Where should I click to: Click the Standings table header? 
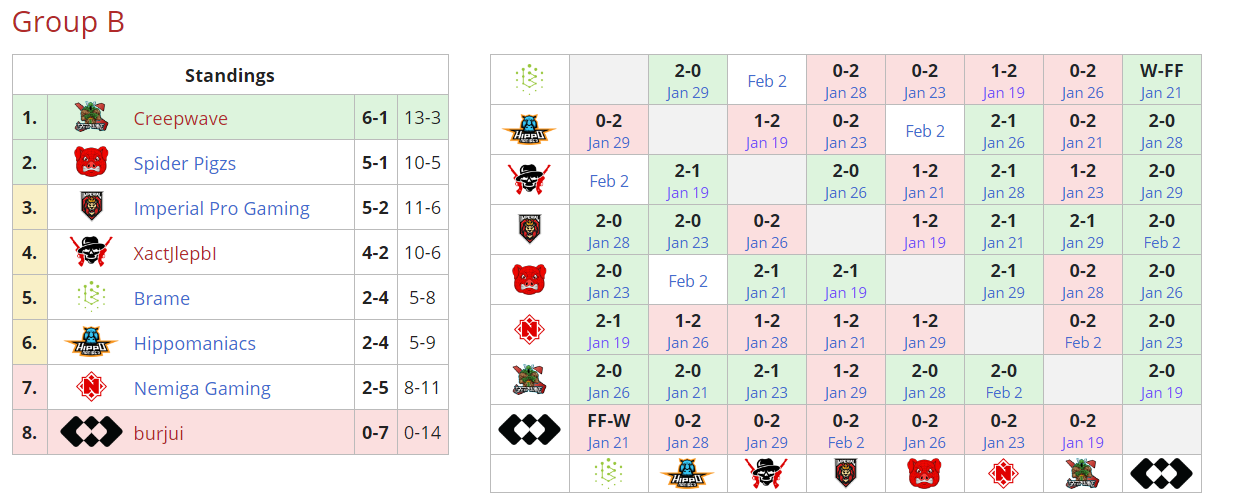pos(229,75)
